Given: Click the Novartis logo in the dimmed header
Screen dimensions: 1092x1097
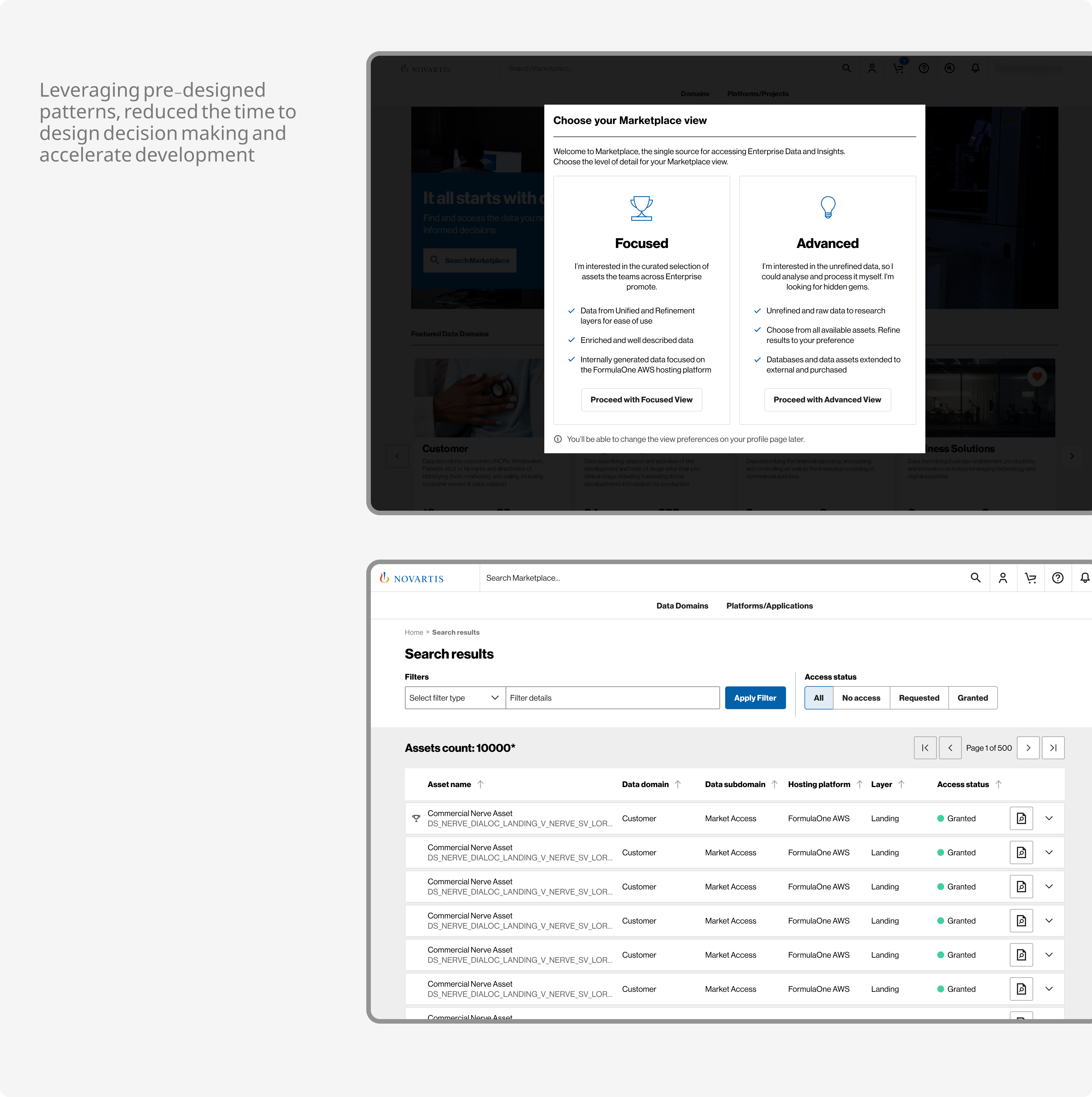Looking at the screenshot, I should click(x=425, y=69).
